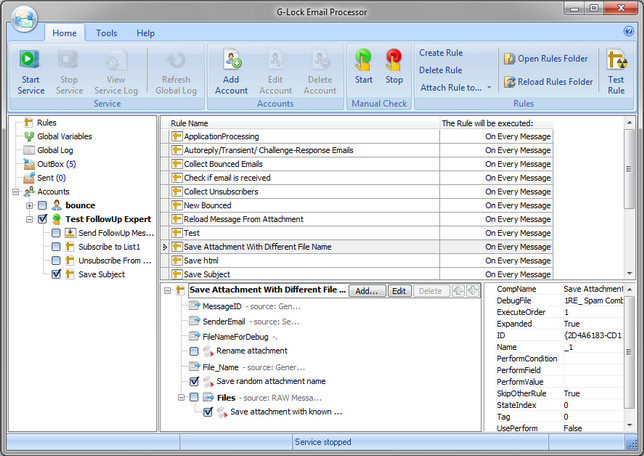Toggle the bounce account checkbox

click(42, 205)
